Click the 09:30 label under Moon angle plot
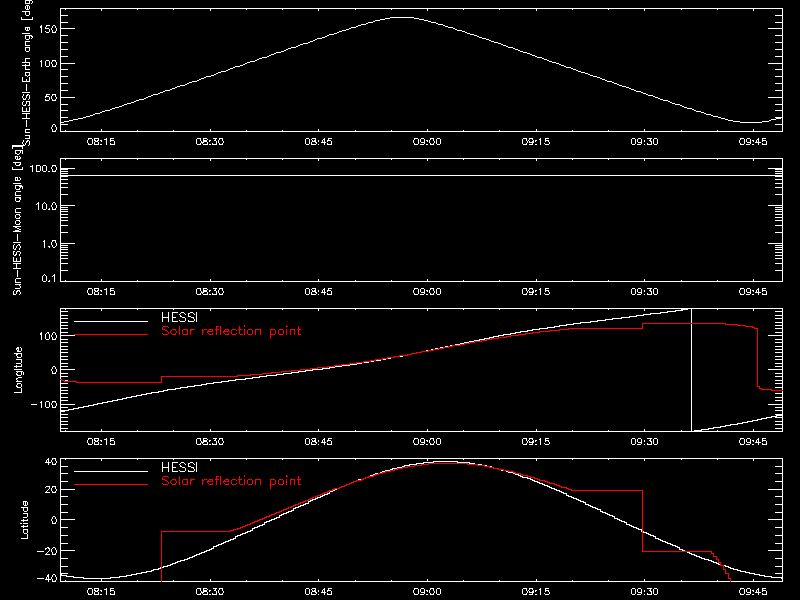The image size is (800, 600). tap(644, 292)
